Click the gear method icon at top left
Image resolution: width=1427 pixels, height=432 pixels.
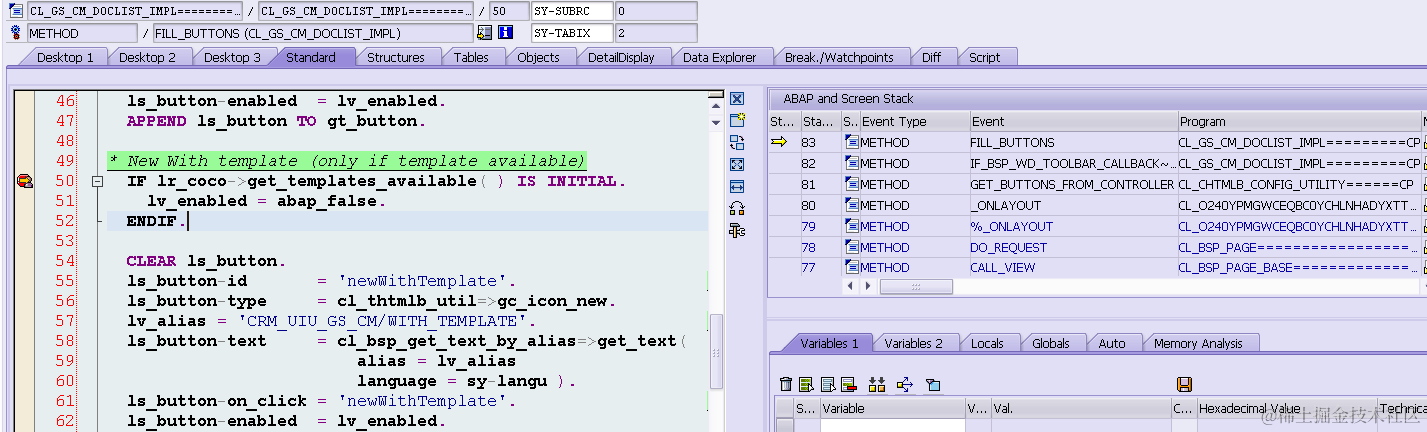point(15,33)
